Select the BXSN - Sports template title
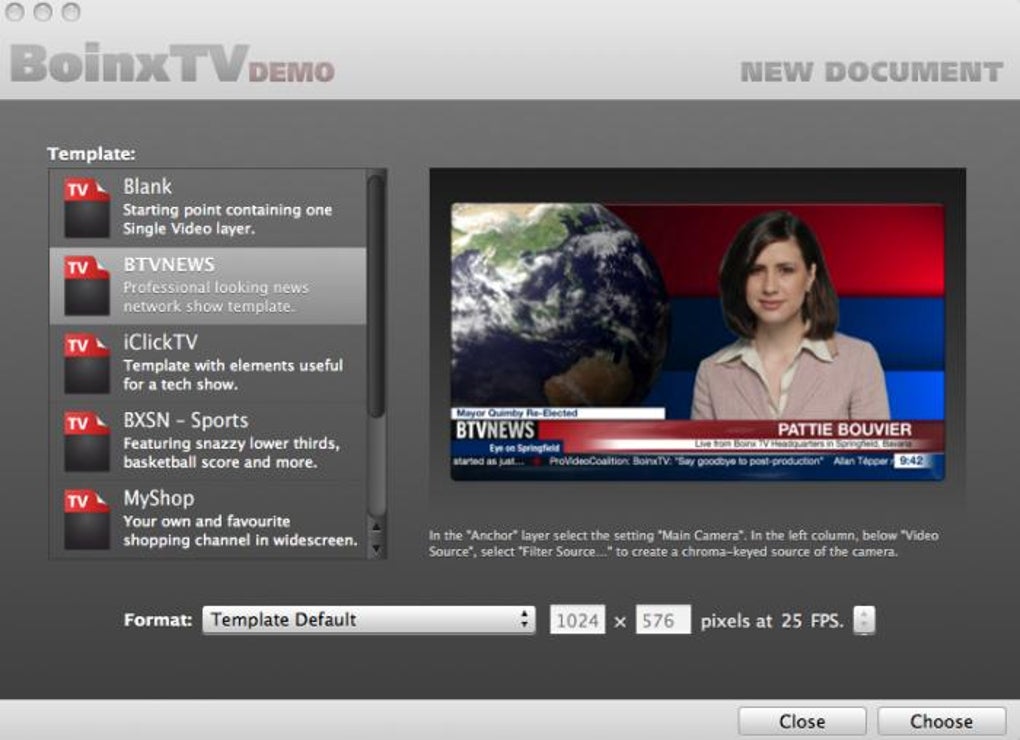Viewport: 1020px width, 740px height. (185, 420)
